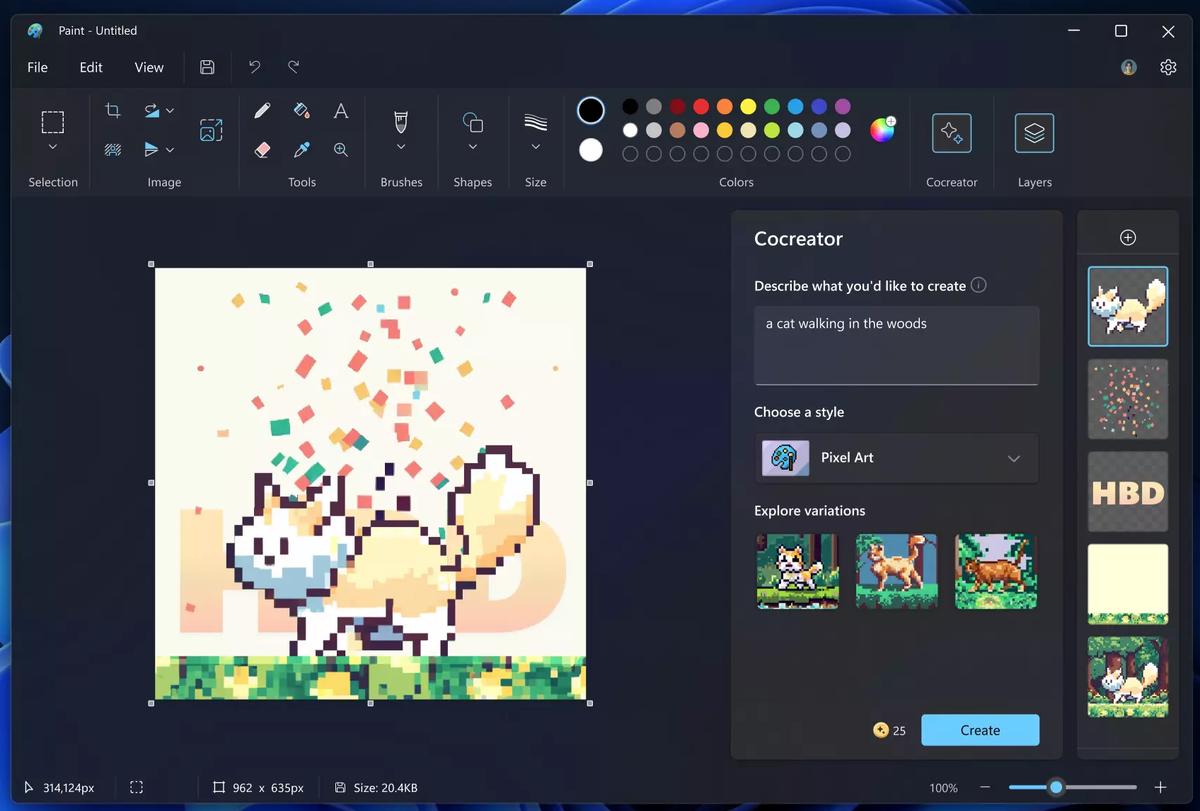The height and width of the screenshot is (811, 1200).
Task: Click the zoom out minus icon
Action: click(x=985, y=788)
